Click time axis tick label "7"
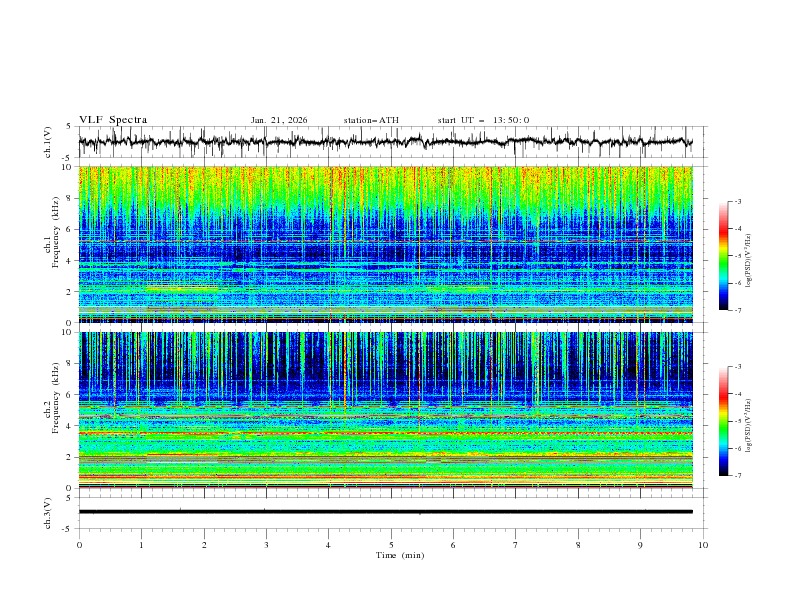 [516, 545]
